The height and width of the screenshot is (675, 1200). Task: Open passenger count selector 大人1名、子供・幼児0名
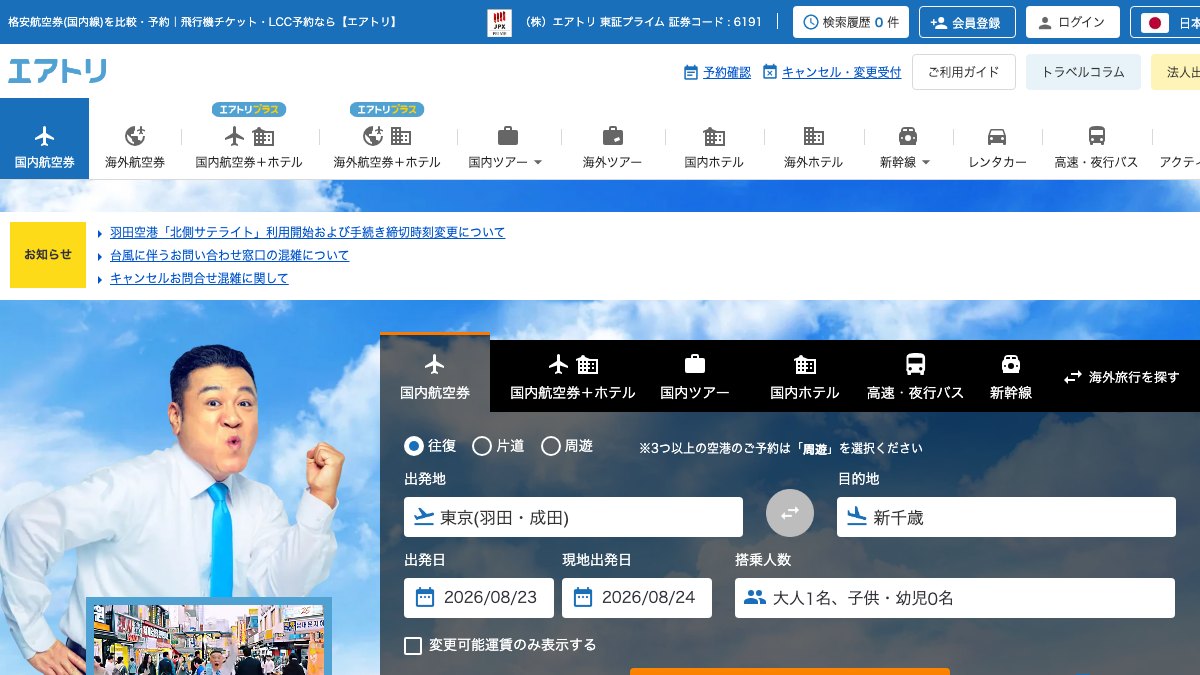pyautogui.click(x=955, y=598)
